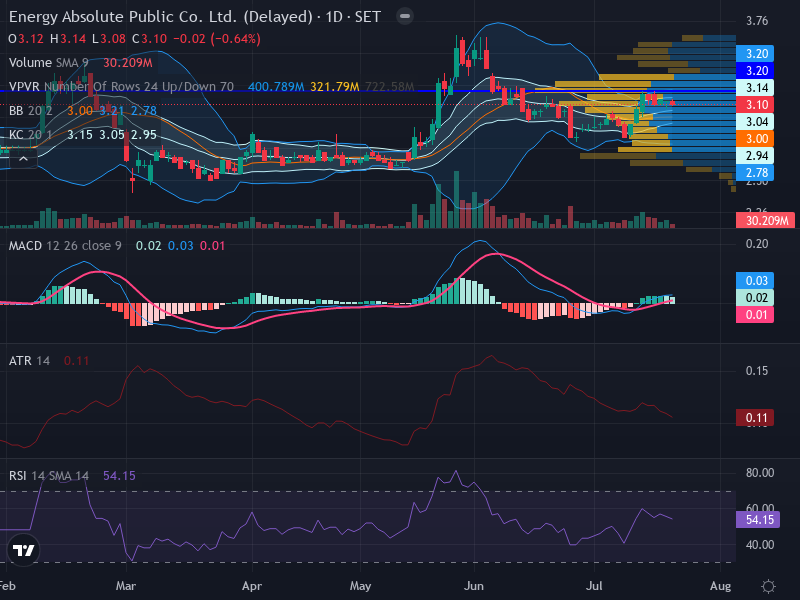Click the Mar label on time axis
Screen dimensions: 800x600
pos(126,586)
